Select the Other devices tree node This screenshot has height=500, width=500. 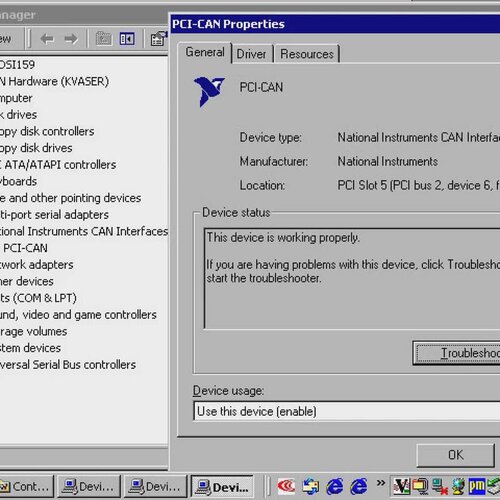point(27,281)
